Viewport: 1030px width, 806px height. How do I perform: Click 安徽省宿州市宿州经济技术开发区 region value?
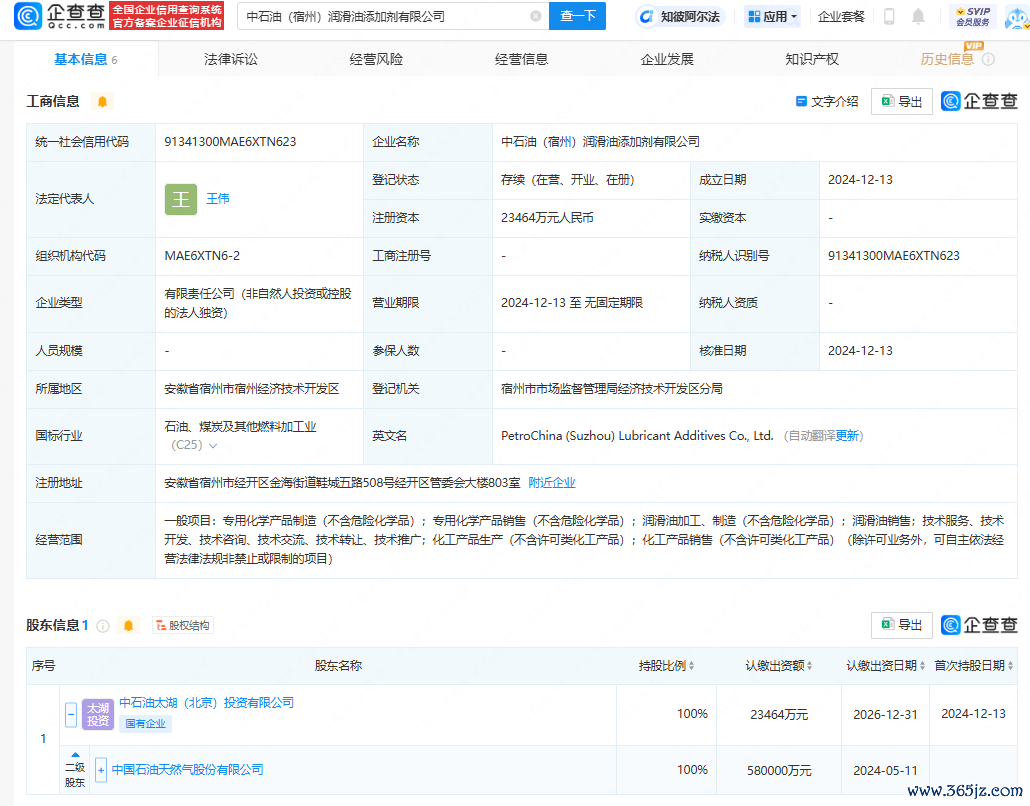252,389
